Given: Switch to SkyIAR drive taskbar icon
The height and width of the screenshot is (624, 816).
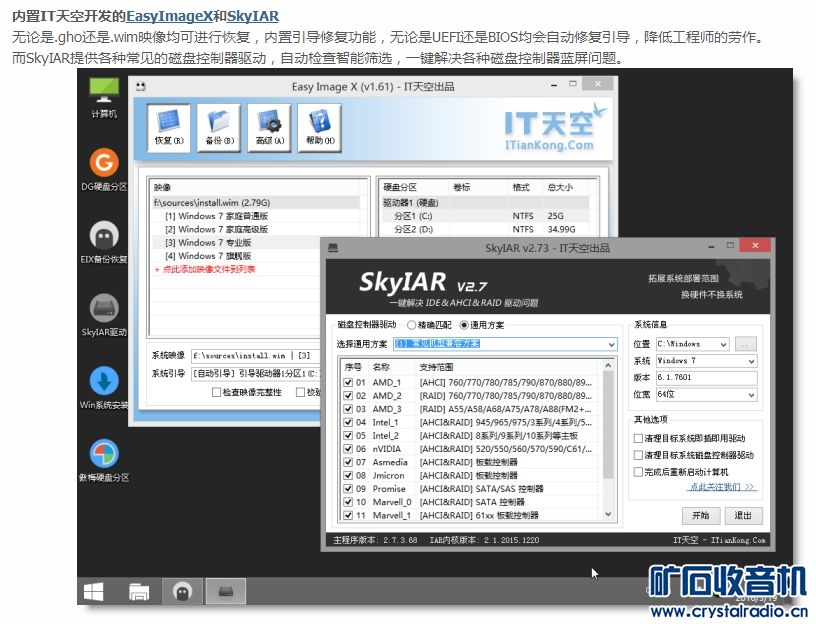Looking at the screenshot, I should point(226,592).
